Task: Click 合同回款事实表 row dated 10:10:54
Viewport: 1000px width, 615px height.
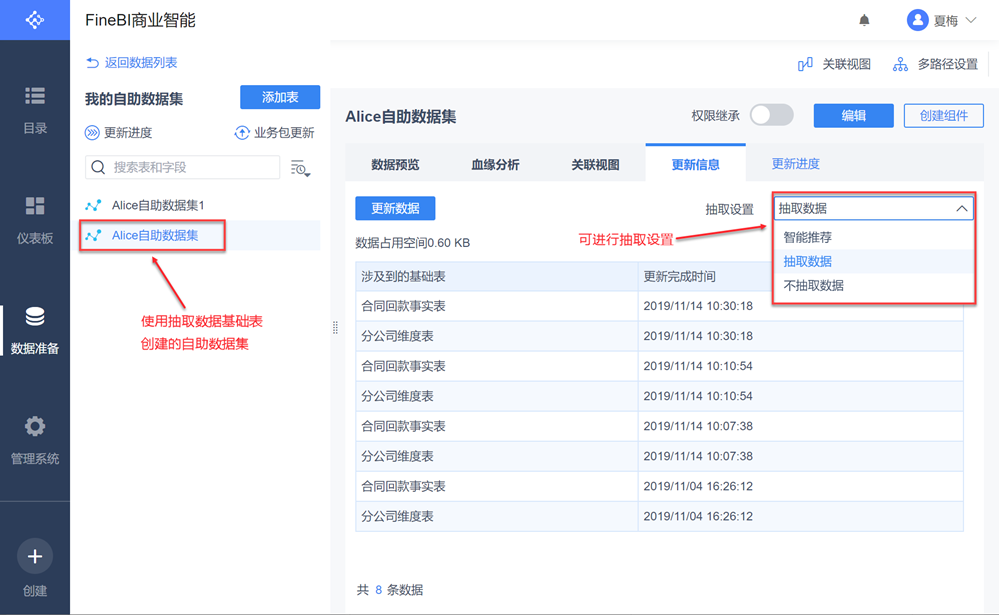Action: coord(659,366)
